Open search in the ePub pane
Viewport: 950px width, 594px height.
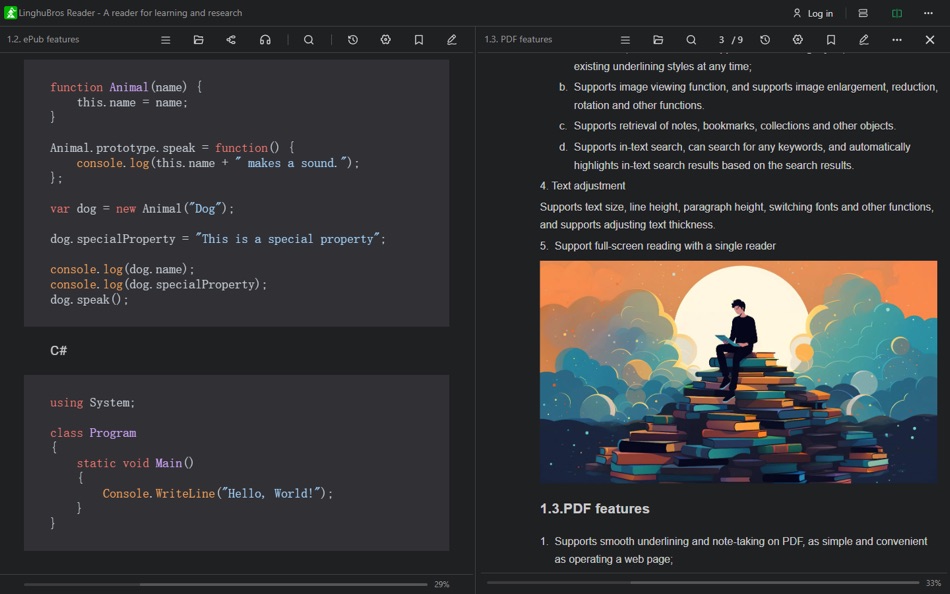click(308, 39)
